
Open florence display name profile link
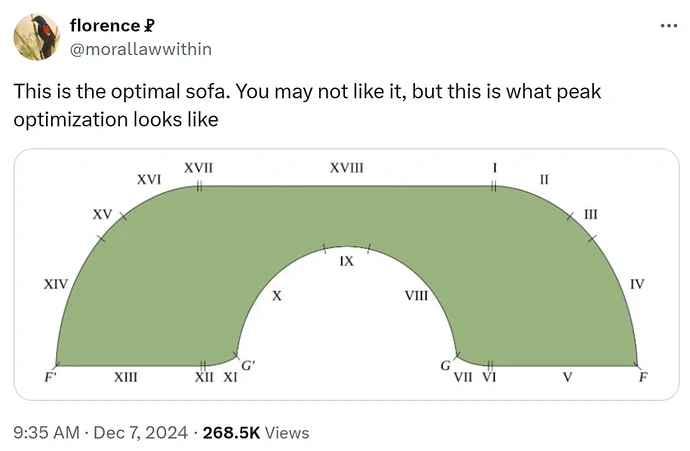coord(105,26)
